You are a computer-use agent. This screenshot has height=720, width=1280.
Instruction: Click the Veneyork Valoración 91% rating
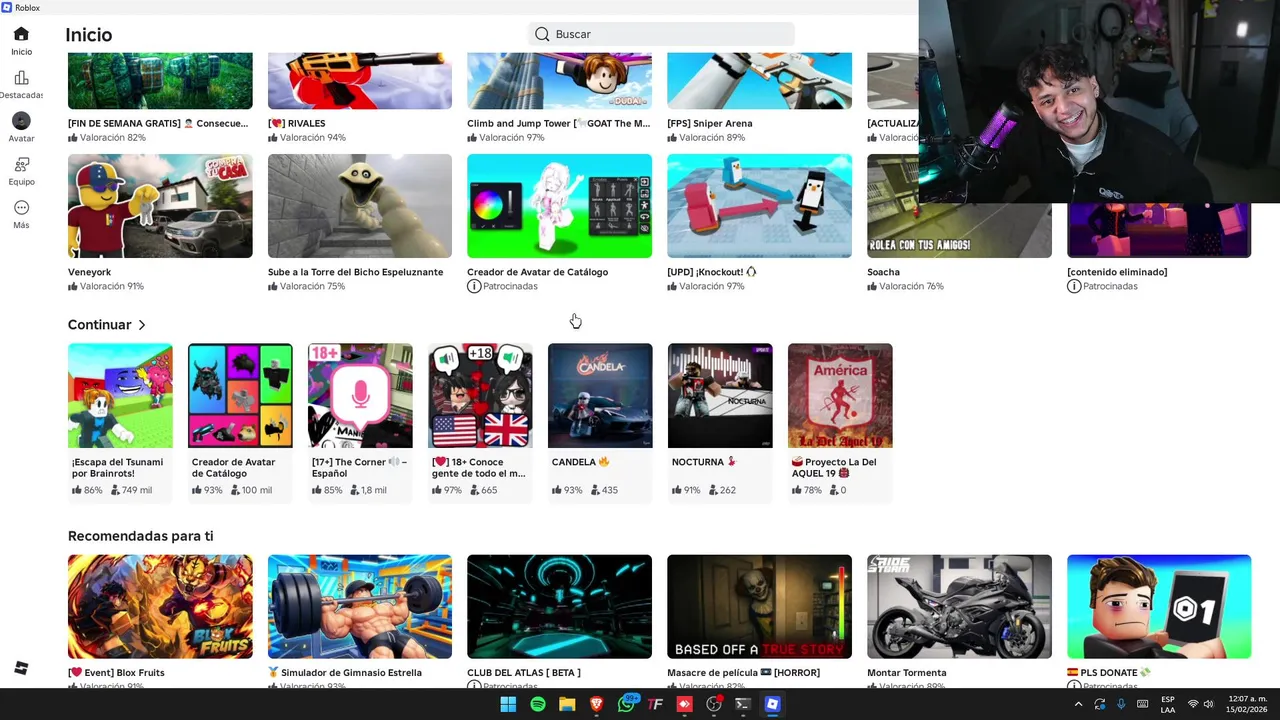point(106,286)
